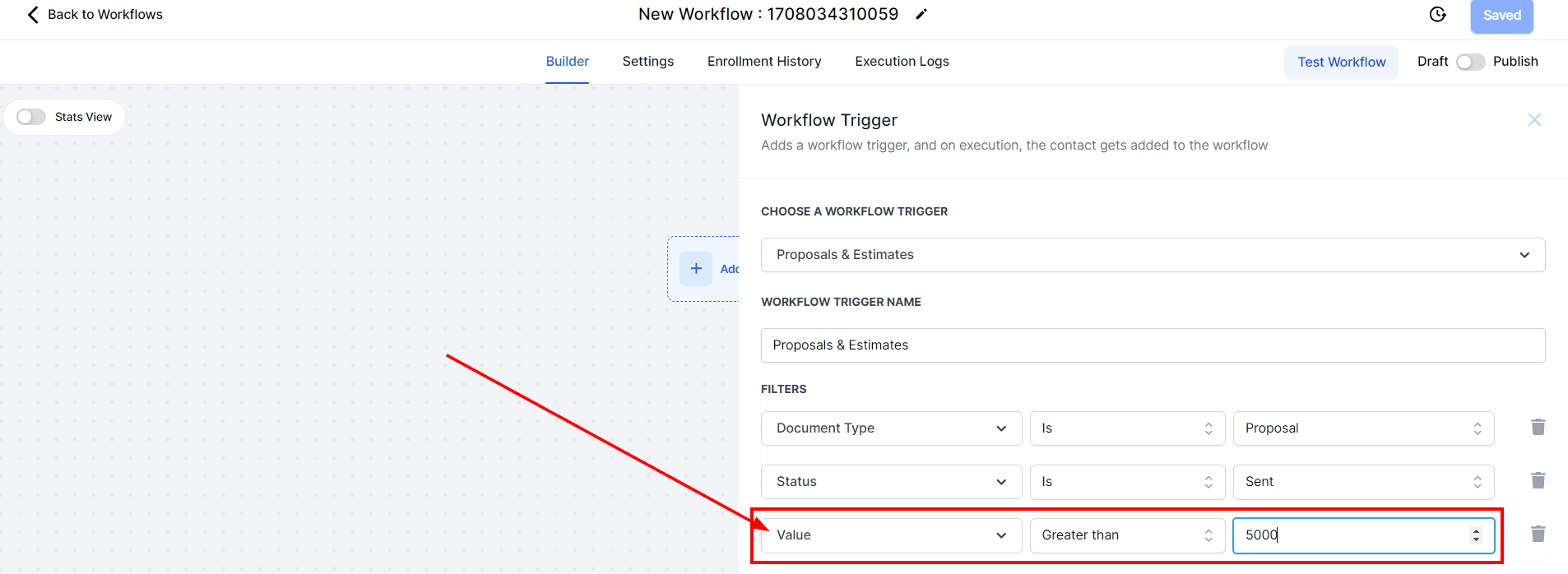Close the Workflow Trigger panel
This screenshot has height=574, width=1568.
1533,120
